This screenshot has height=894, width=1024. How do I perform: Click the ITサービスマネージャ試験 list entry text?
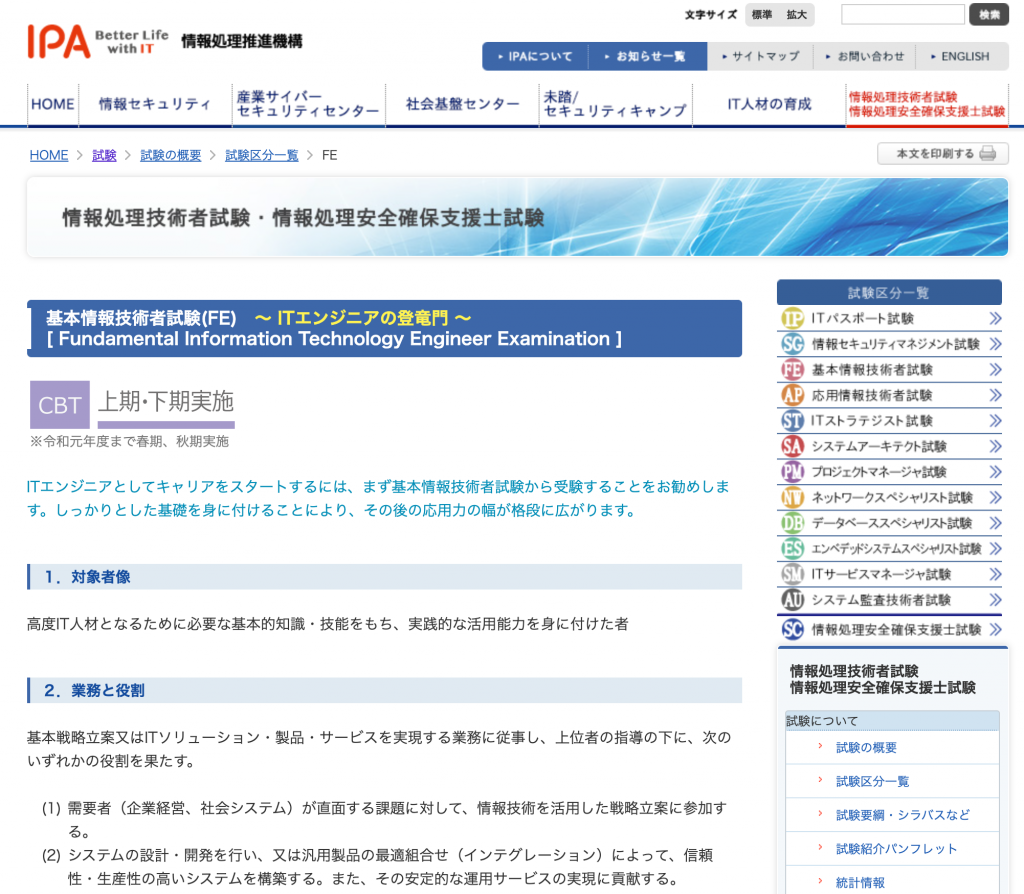click(880, 574)
